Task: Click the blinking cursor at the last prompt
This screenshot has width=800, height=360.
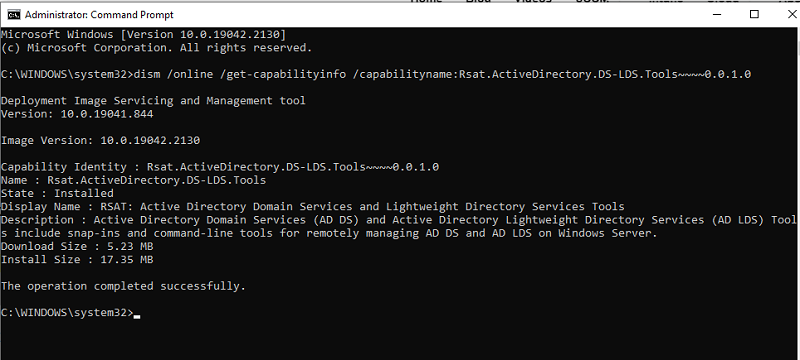Action: pos(137,314)
